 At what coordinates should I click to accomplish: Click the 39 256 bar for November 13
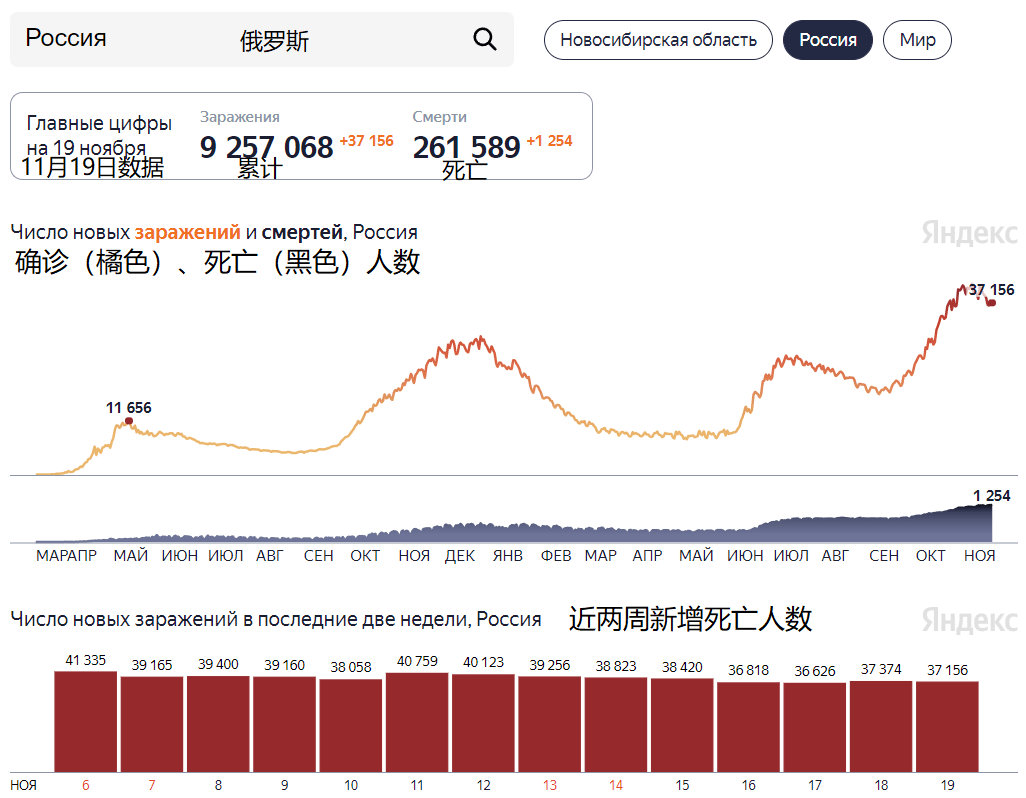click(550, 724)
